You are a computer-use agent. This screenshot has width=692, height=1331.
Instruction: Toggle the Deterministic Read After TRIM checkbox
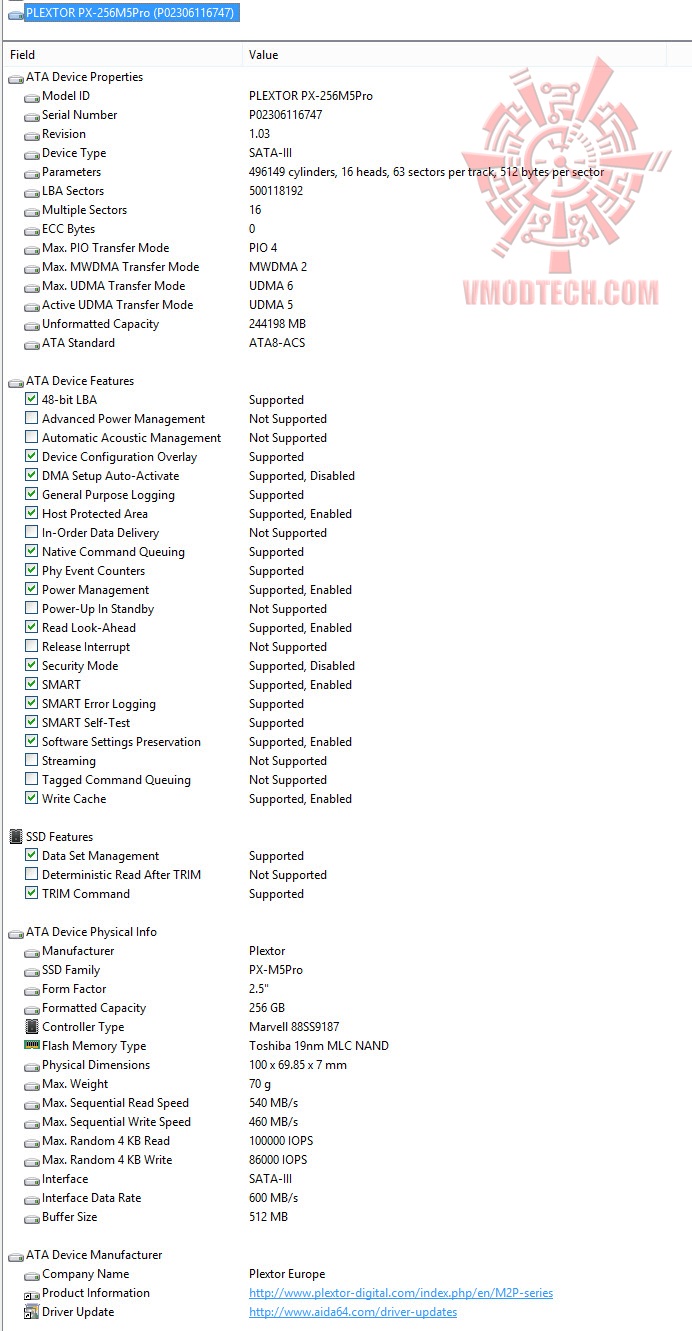[32, 875]
